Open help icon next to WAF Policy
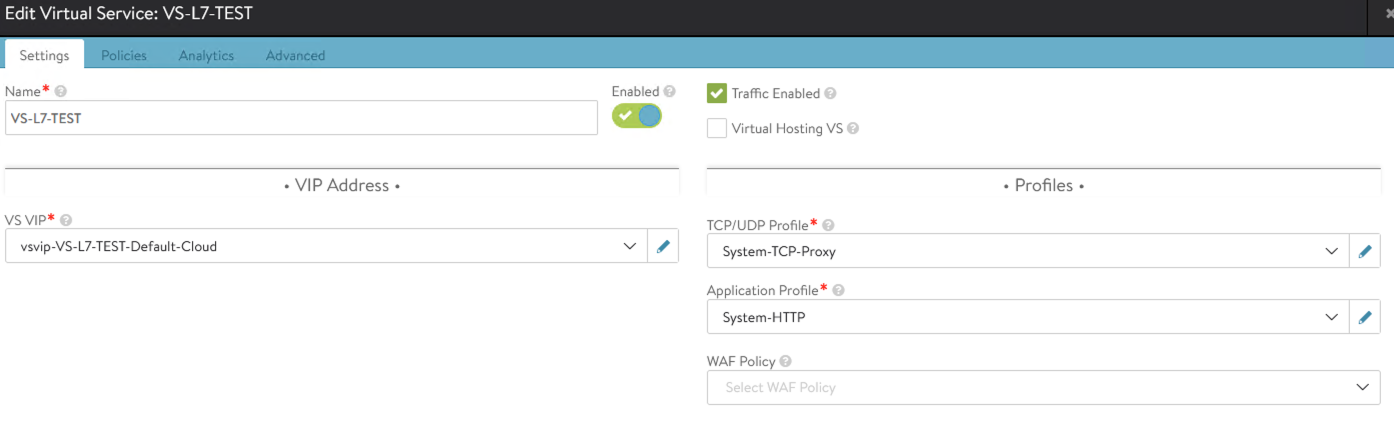Screen dimensions: 1394x422 tap(786, 361)
